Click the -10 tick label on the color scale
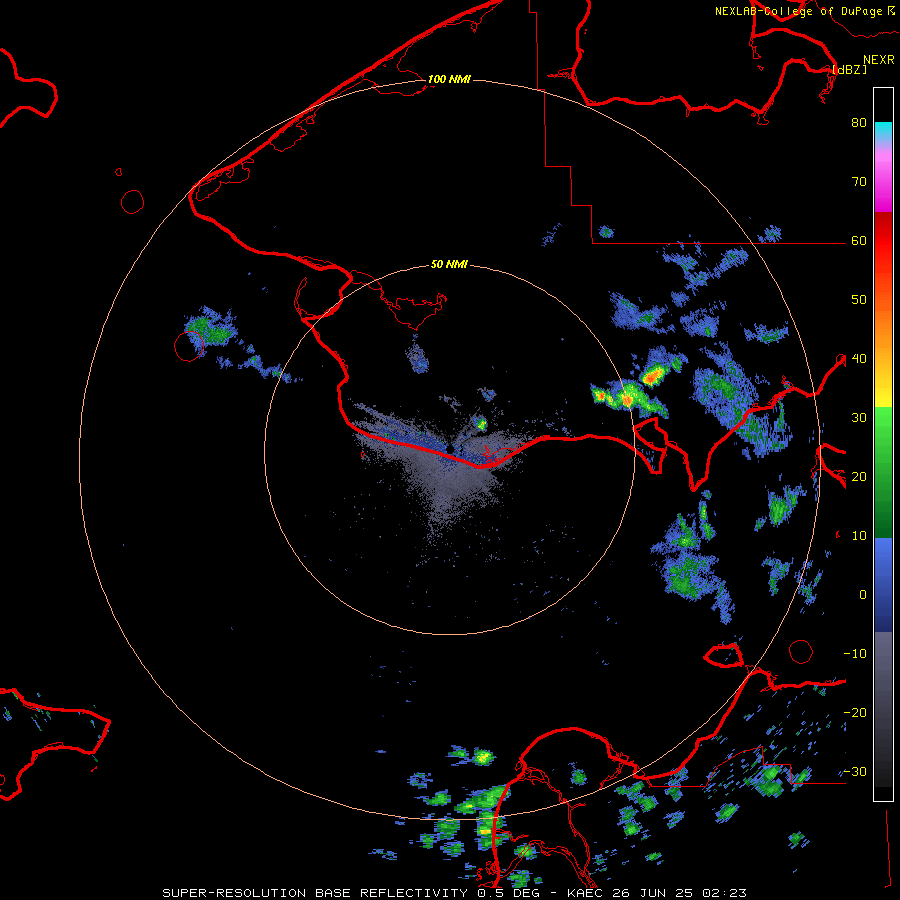 click(x=855, y=654)
